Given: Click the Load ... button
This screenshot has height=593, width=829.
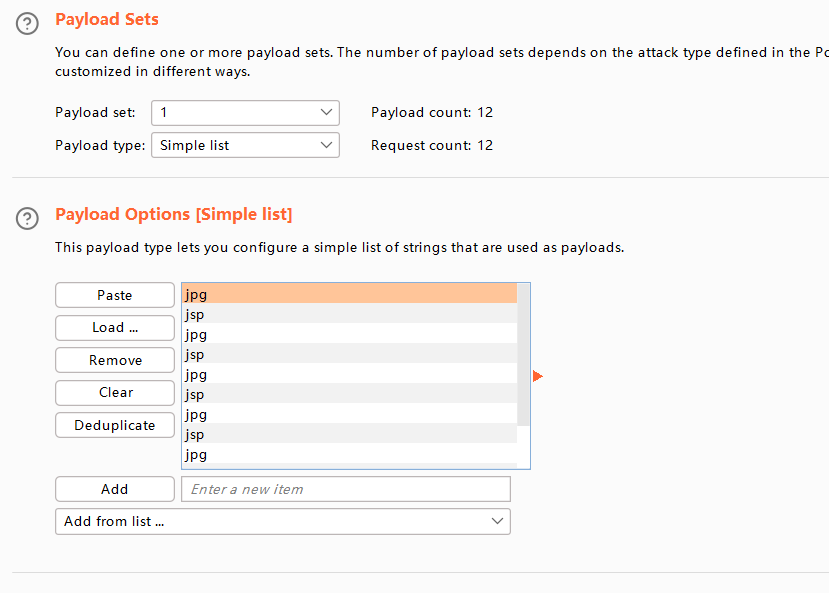Looking at the screenshot, I should (114, 327).
